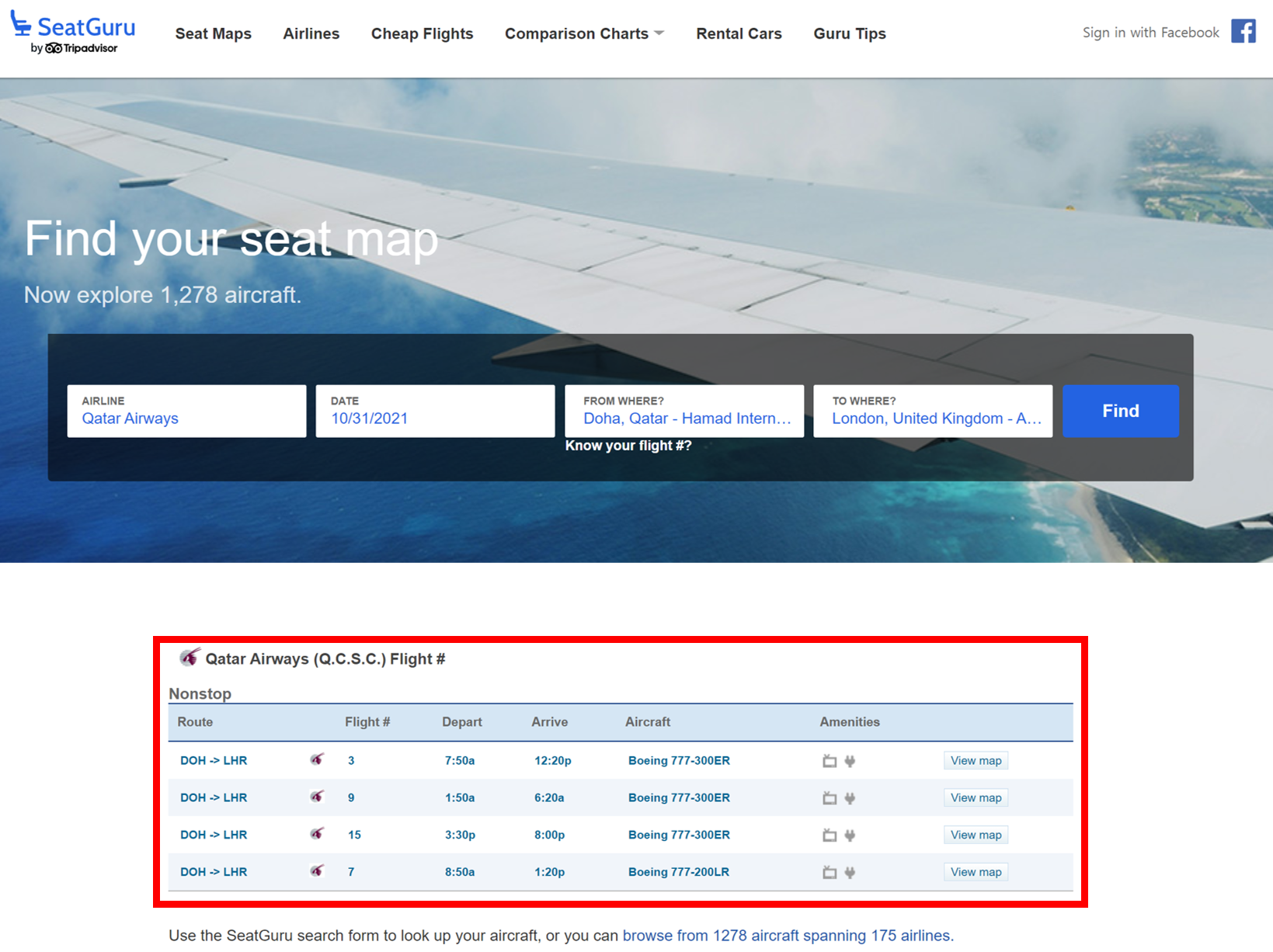The height and width of the screenshot is (952, 1273).
Task: Open Comparison Charts menu
Action: pyautogui.click(x=576, y=33)
